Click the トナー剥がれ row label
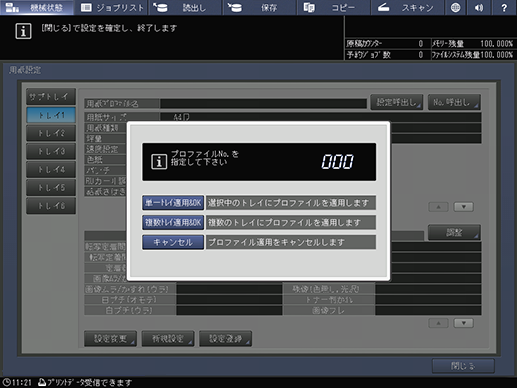The image size is (517, 388). [x=328, y=300]
